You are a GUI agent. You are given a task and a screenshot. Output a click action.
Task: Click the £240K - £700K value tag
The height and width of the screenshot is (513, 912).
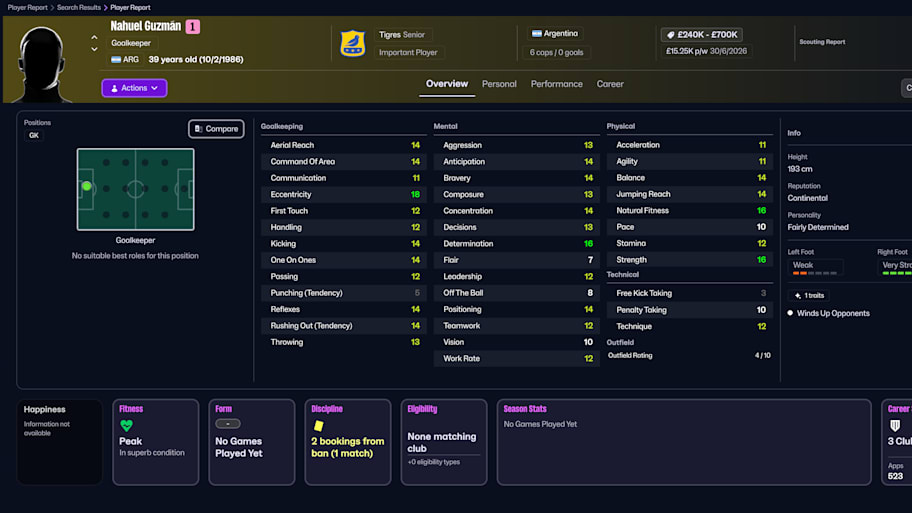pyautogui.click(x=701, y=35)
